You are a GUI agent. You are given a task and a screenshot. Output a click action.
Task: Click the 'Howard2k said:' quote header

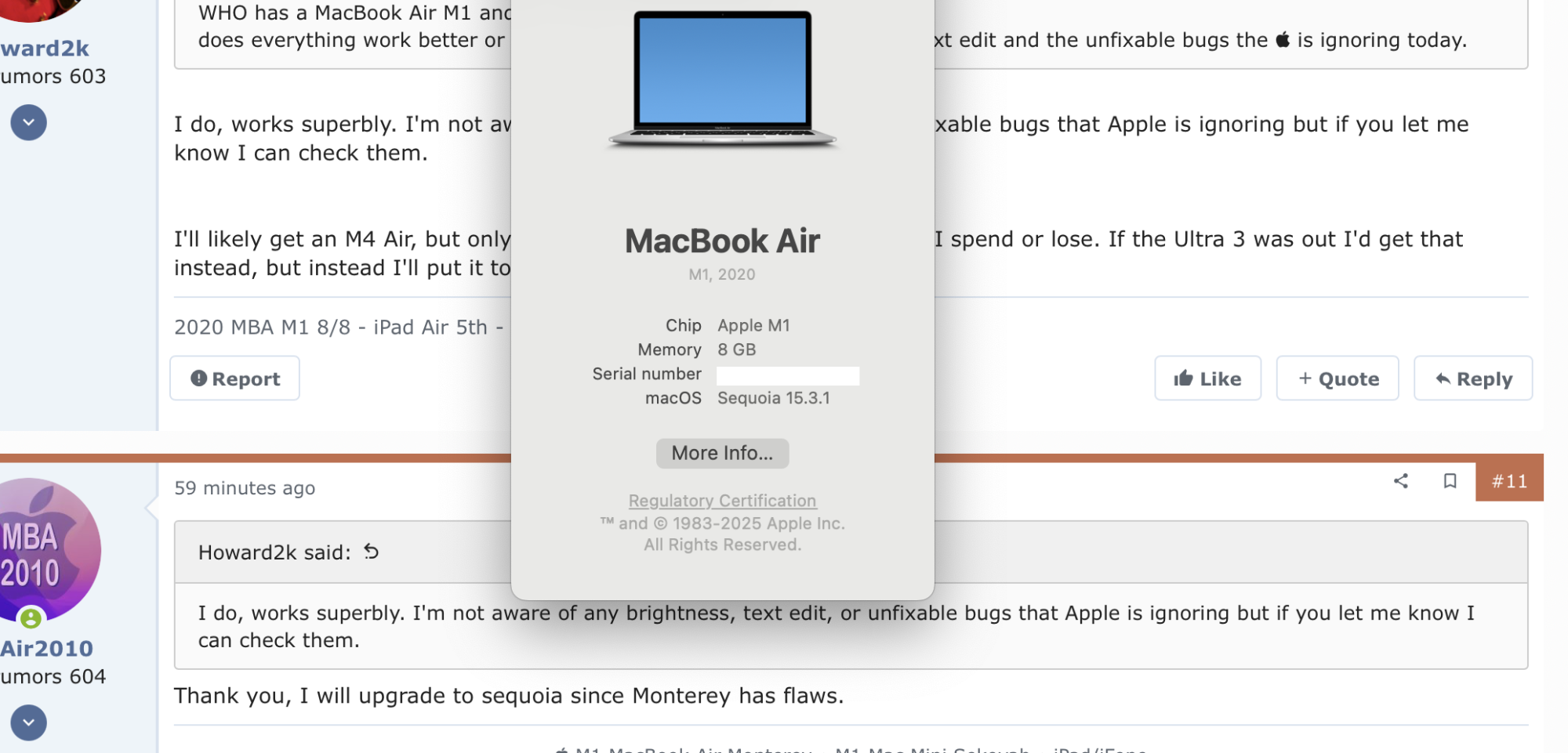pos(274,552)
